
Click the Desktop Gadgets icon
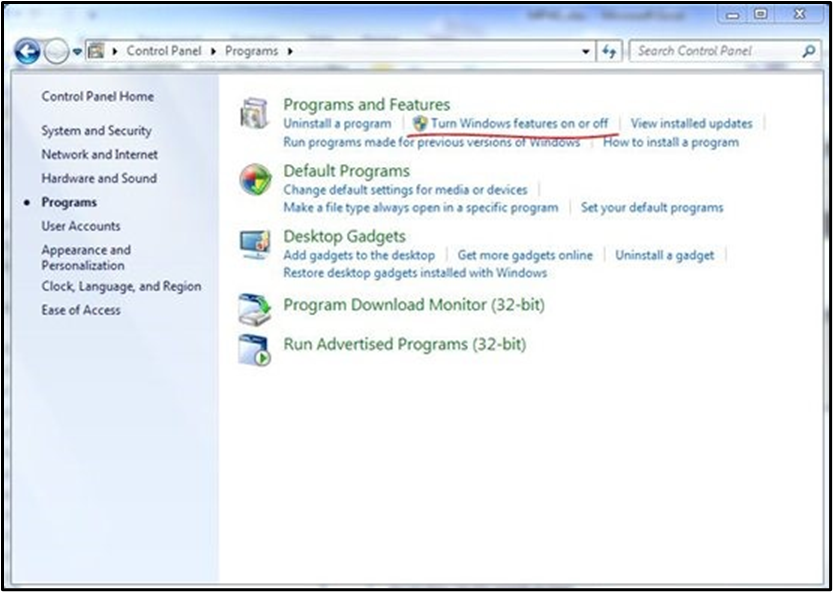(254, 245)
